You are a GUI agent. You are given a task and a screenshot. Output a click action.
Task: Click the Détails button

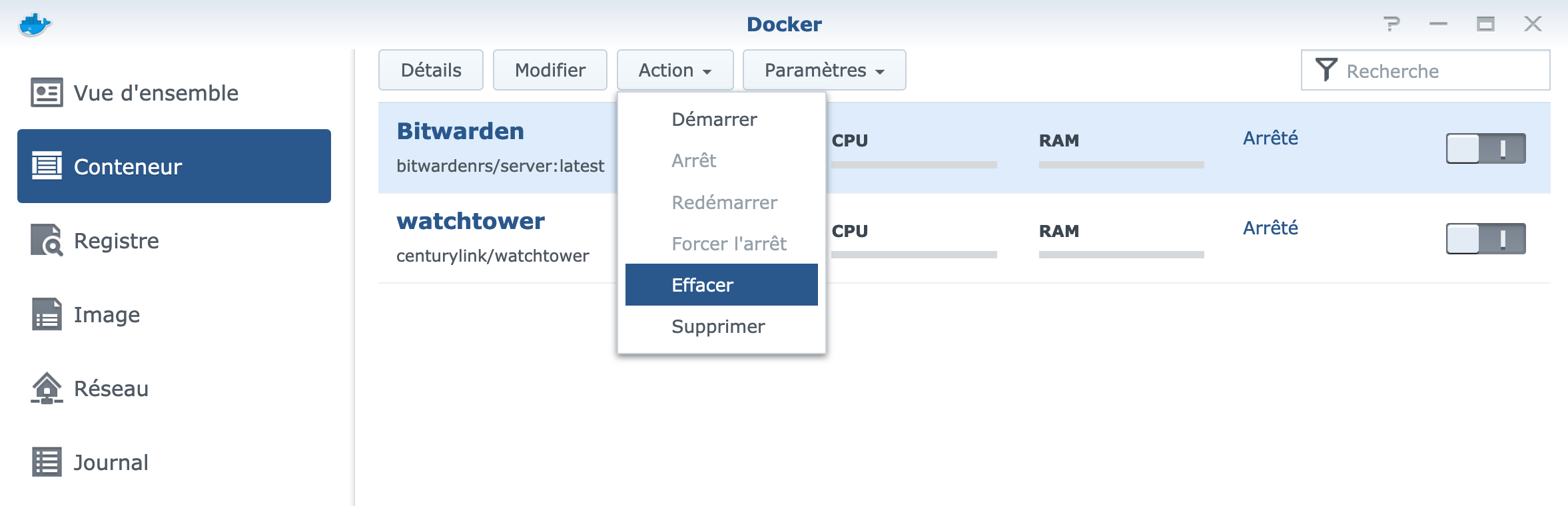coord(431,70)
